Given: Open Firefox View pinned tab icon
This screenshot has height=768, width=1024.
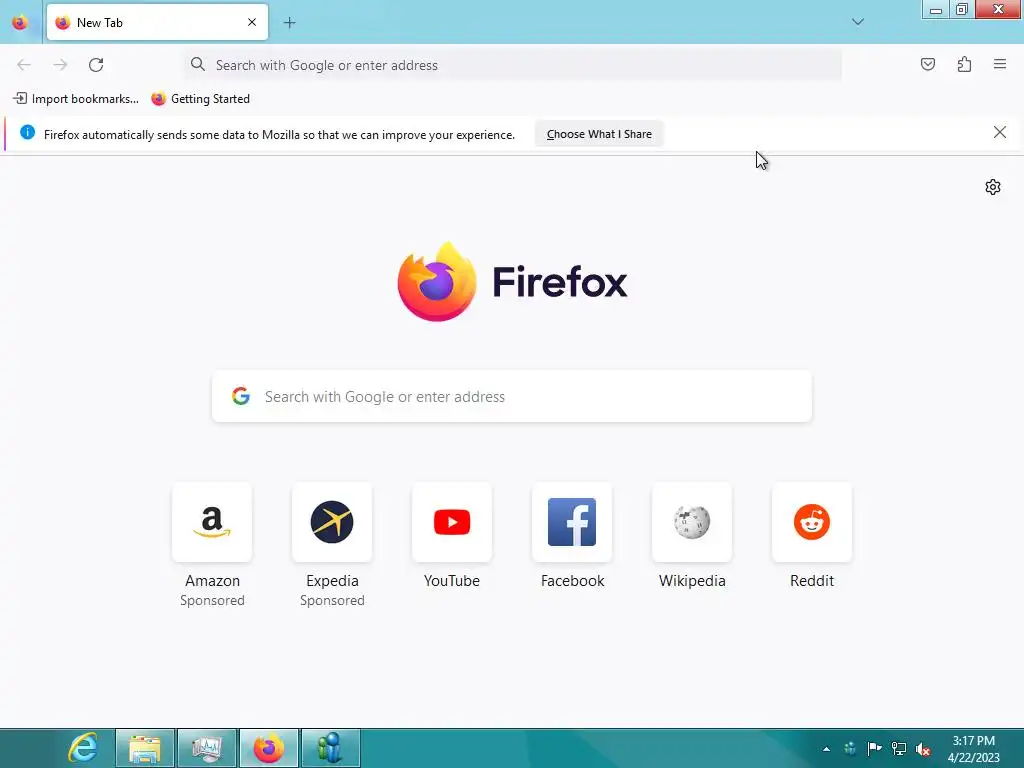Looking at the screenshot, I should 20,22.
